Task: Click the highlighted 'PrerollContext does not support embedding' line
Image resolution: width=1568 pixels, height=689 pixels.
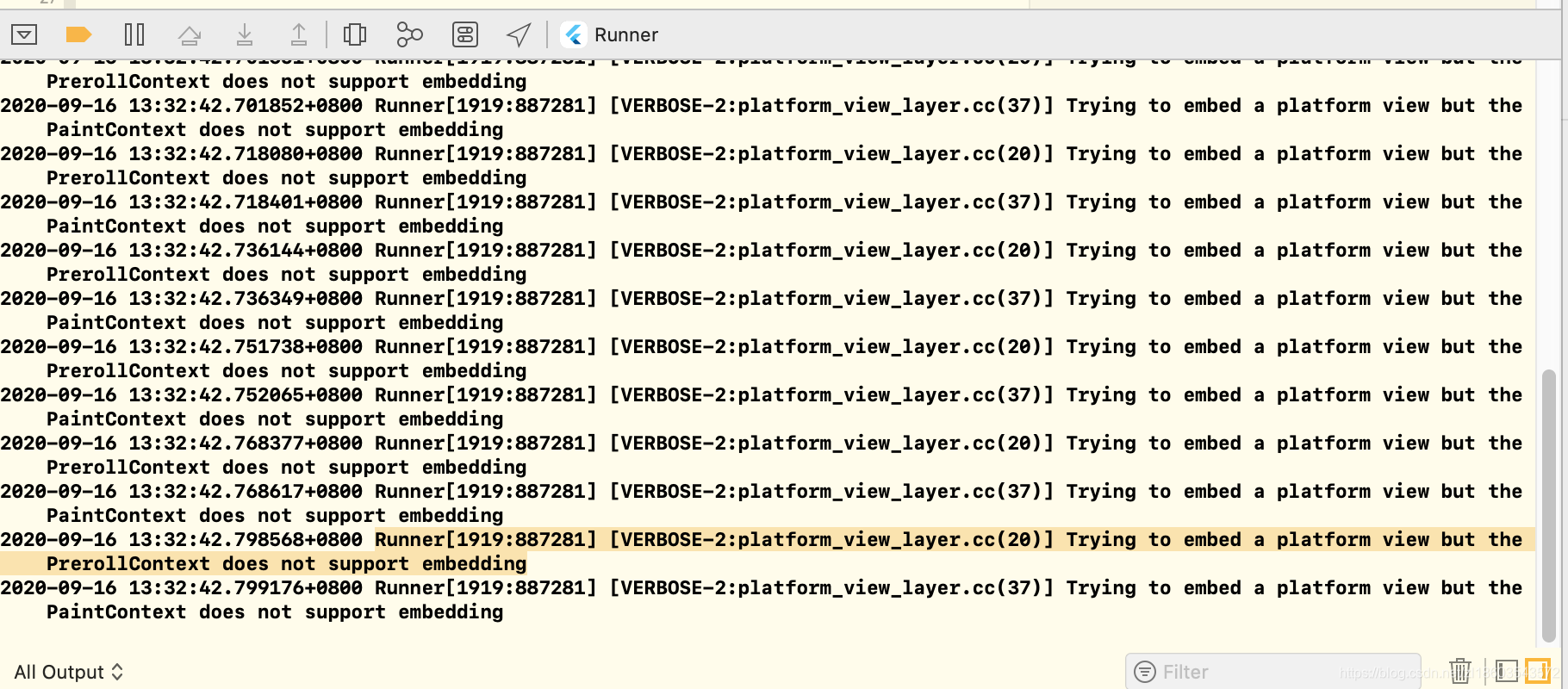Action: (x=286, y=563)
